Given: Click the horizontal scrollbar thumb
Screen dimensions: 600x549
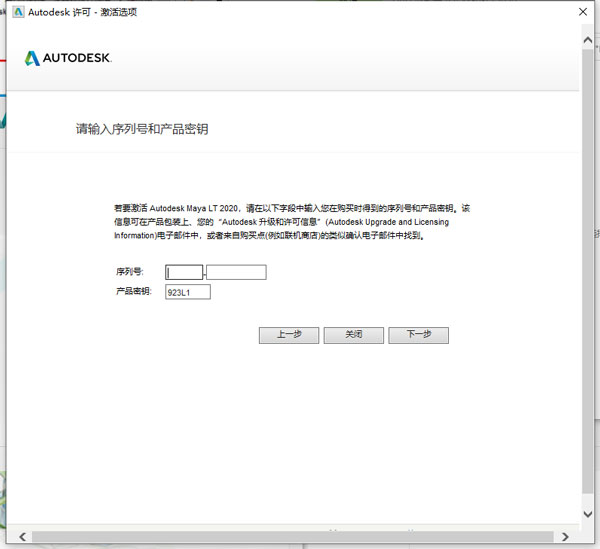Looking at the screenshot, I should [x=293, y=537].
